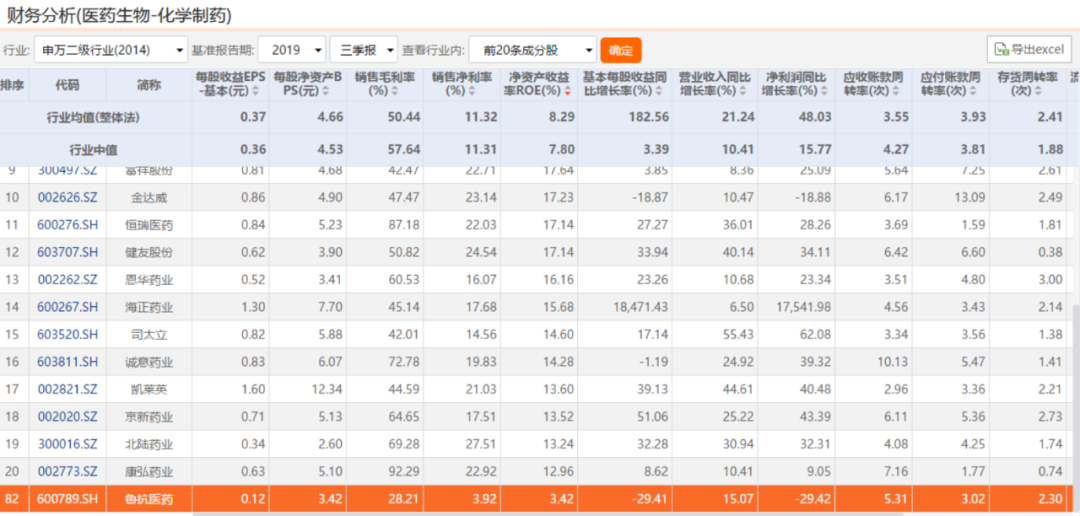Viewport: 1080px width, 516px height.
Task: Click the orange 确定 button
Action: coord(621,50)
